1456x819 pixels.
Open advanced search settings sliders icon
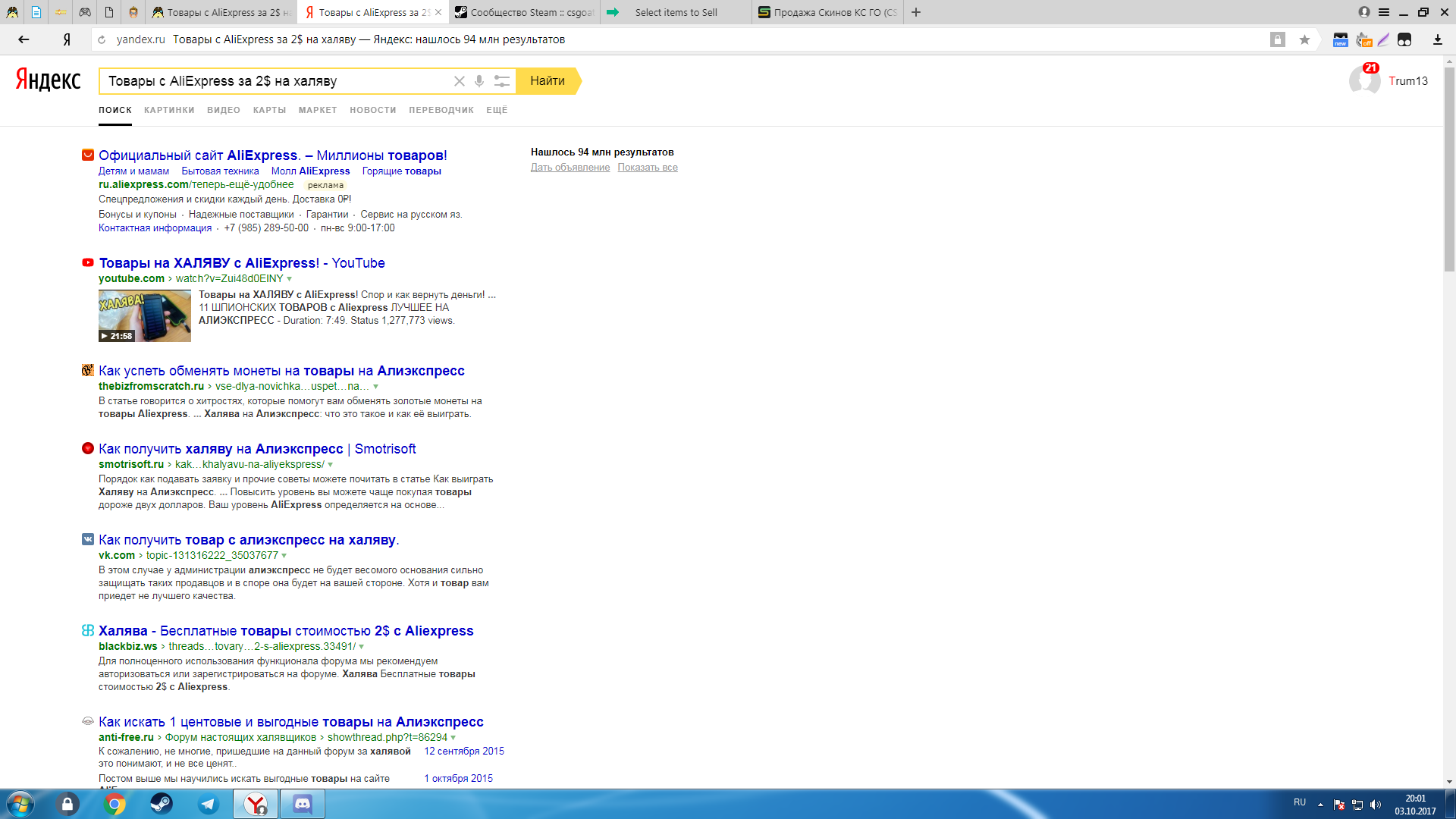coord(501,81)
